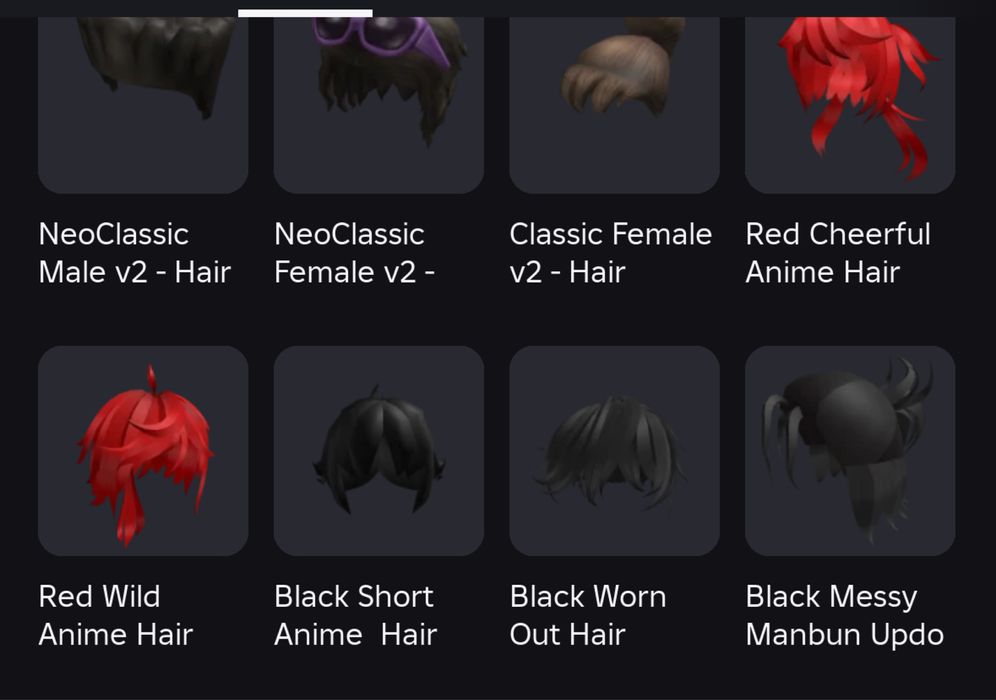
Task: Pick the Black Worn Out Hair thumbnail
Action: [614, 450]
